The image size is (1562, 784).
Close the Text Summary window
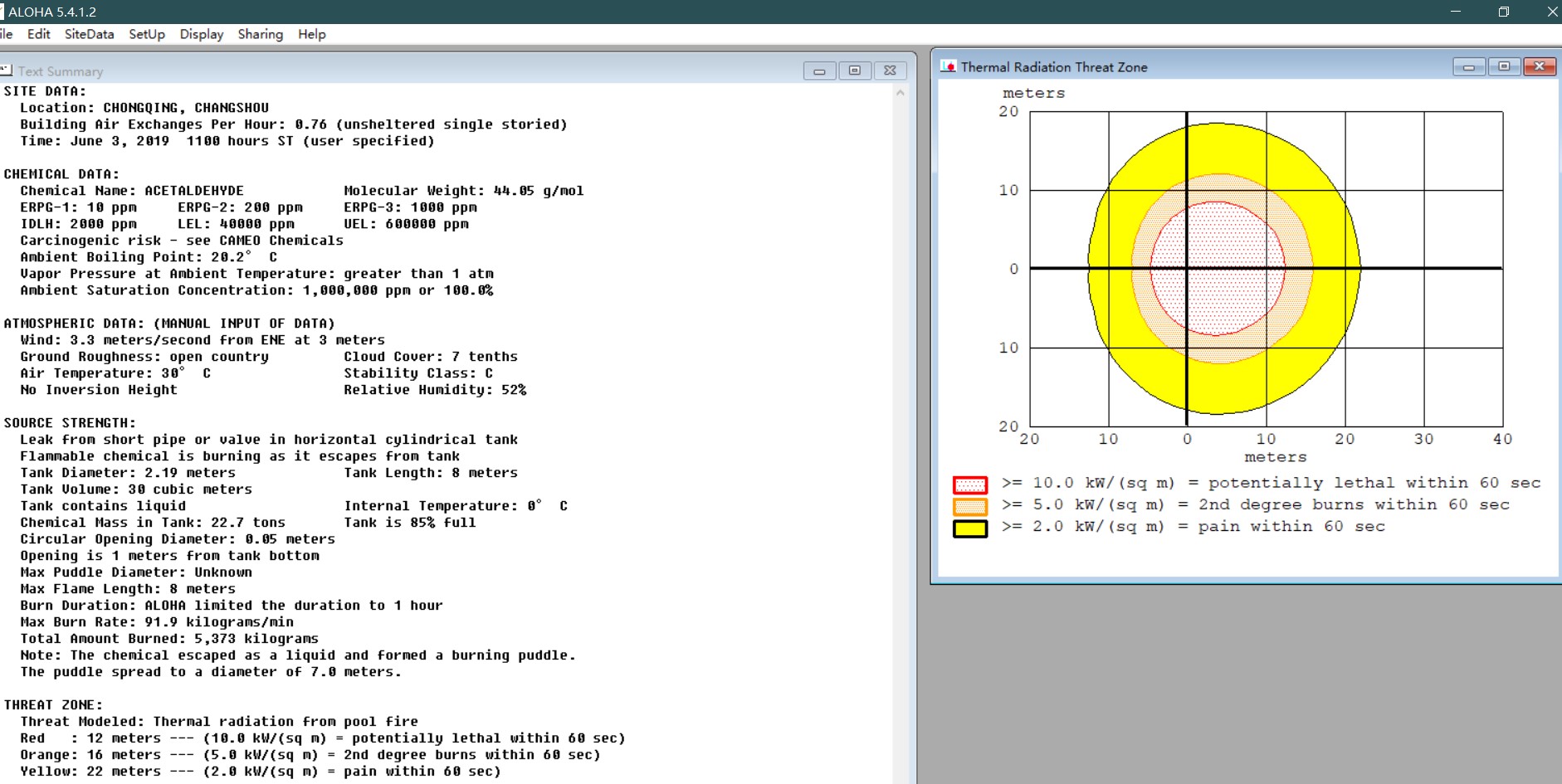point(890,71)
